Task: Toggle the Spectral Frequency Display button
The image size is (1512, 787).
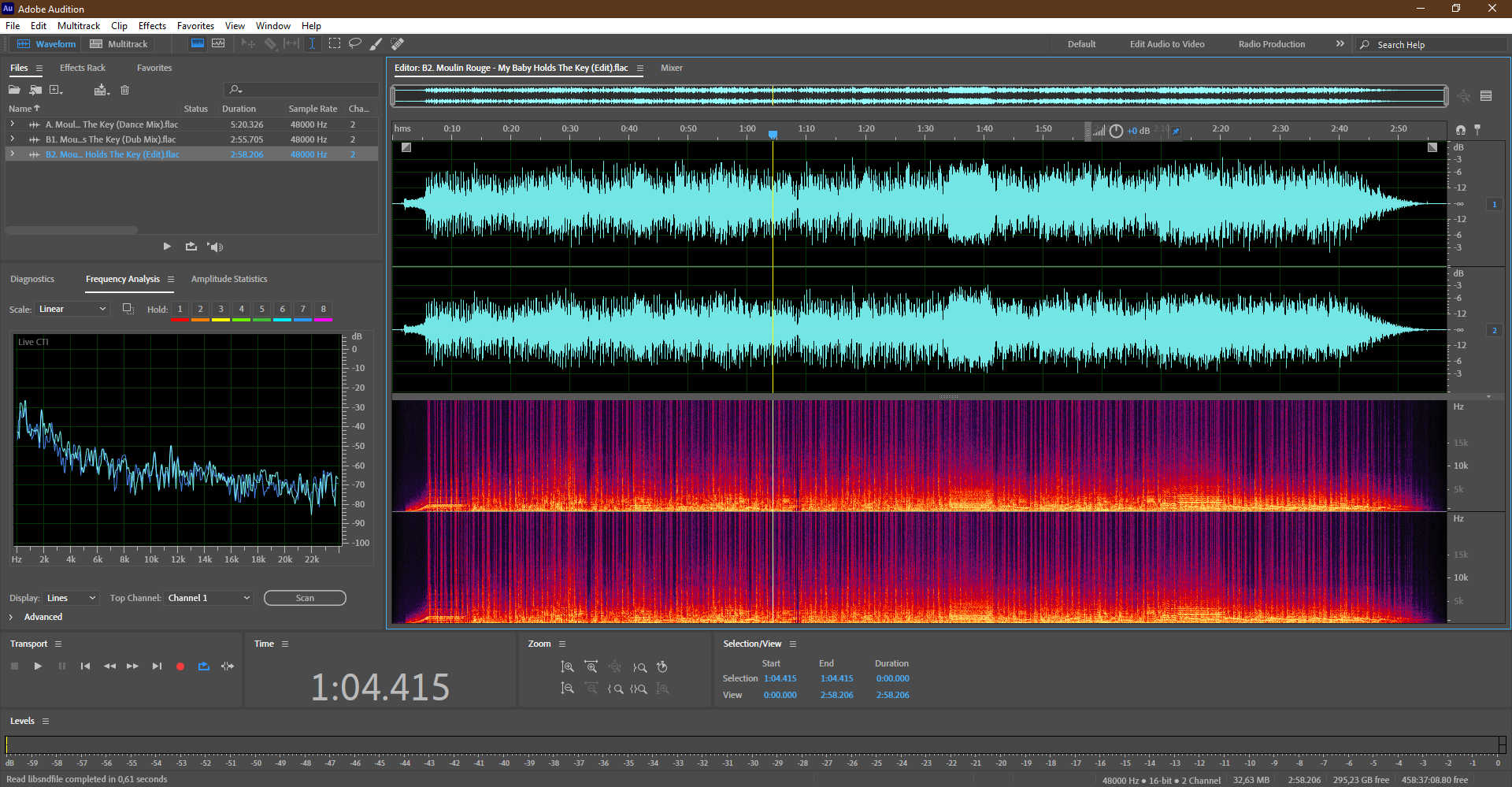Action: (198, 43)
